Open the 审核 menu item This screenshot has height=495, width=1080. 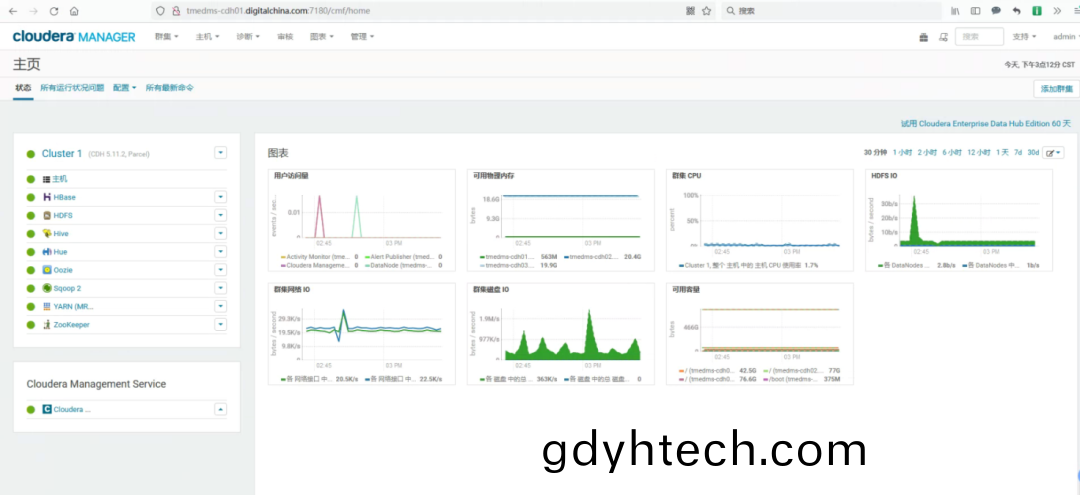point(285,36)
